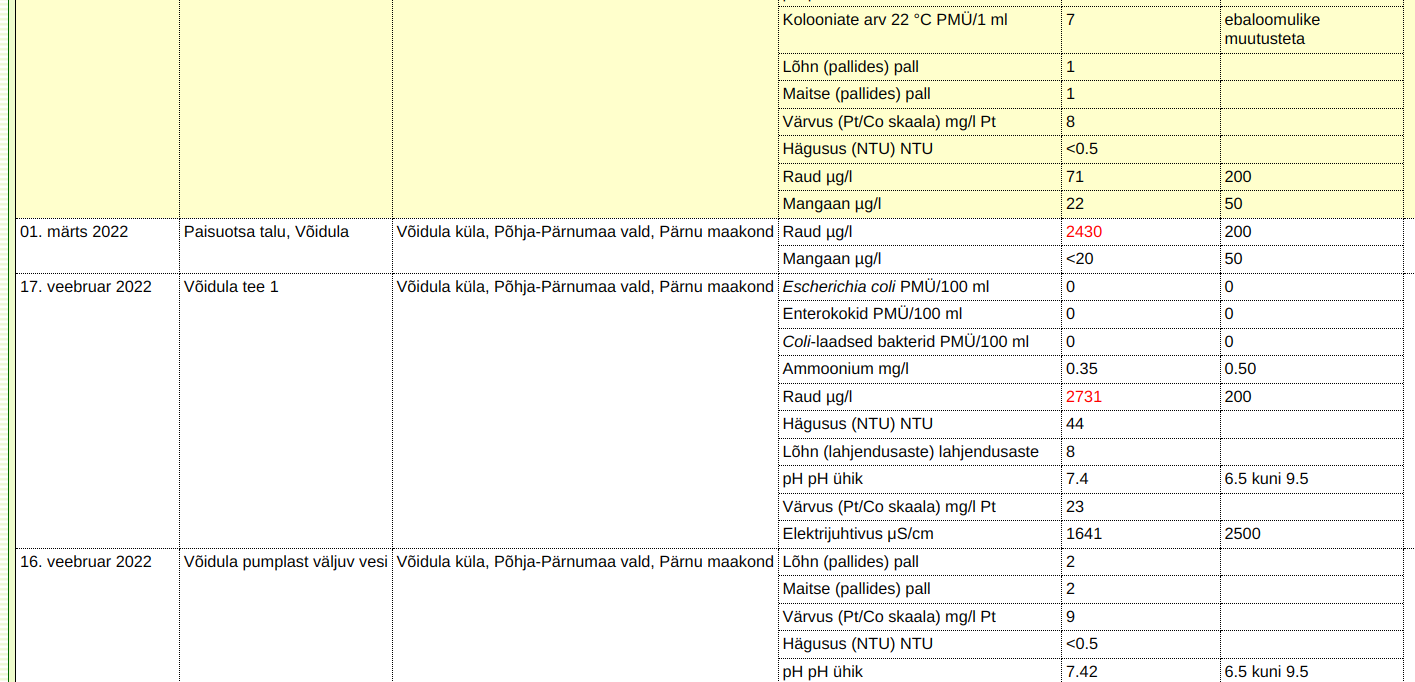Click the 'Võidula tee 1' location cell

(x=285, y=410)
